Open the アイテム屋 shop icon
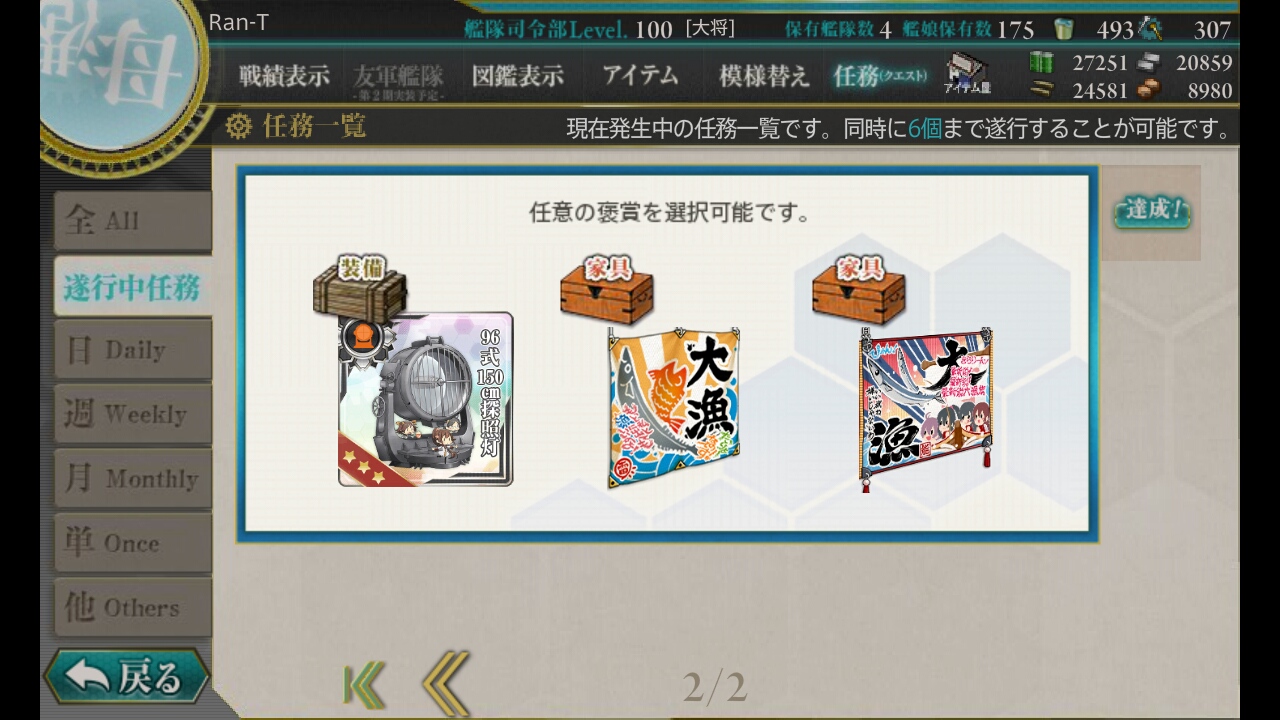Viewport: 1280px width, 720px height. 967,74
